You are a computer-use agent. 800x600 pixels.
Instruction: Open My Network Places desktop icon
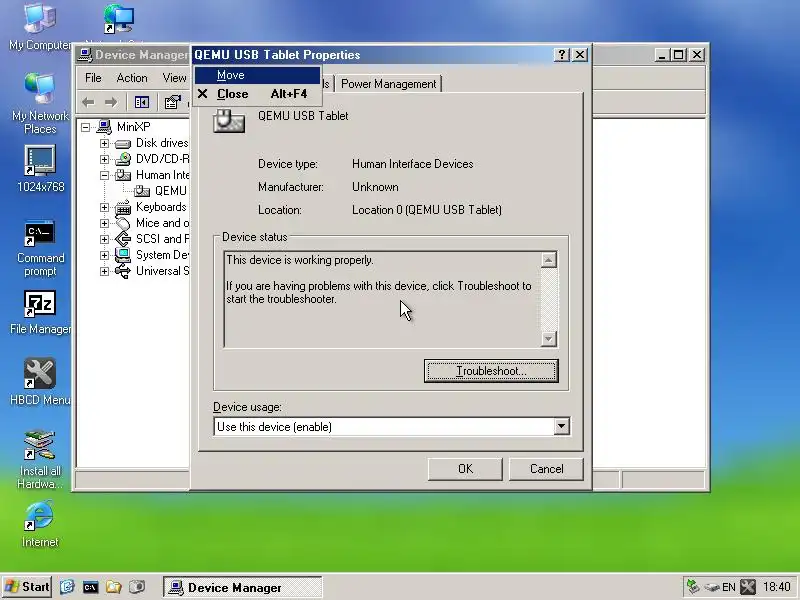[40, 103]
